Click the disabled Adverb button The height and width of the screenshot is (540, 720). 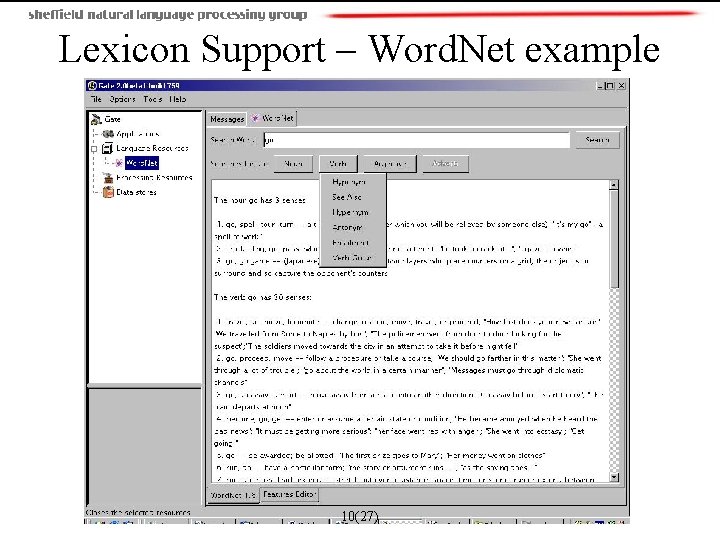point(445,163)
